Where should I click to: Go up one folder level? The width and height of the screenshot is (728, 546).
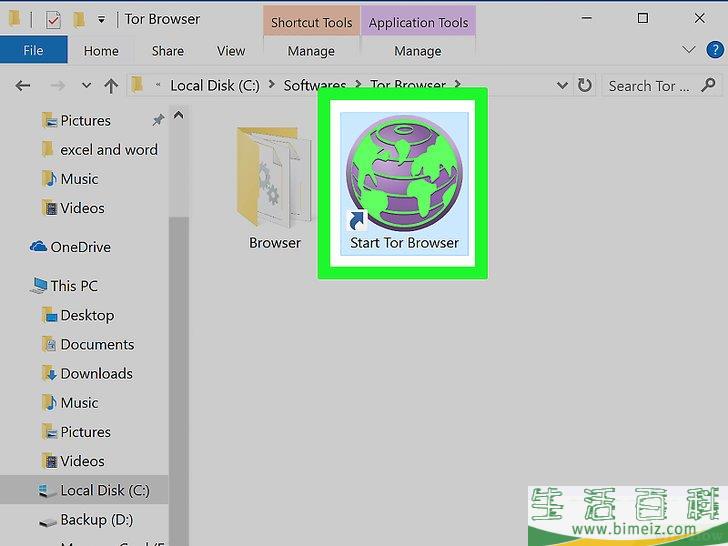[111, 86]
